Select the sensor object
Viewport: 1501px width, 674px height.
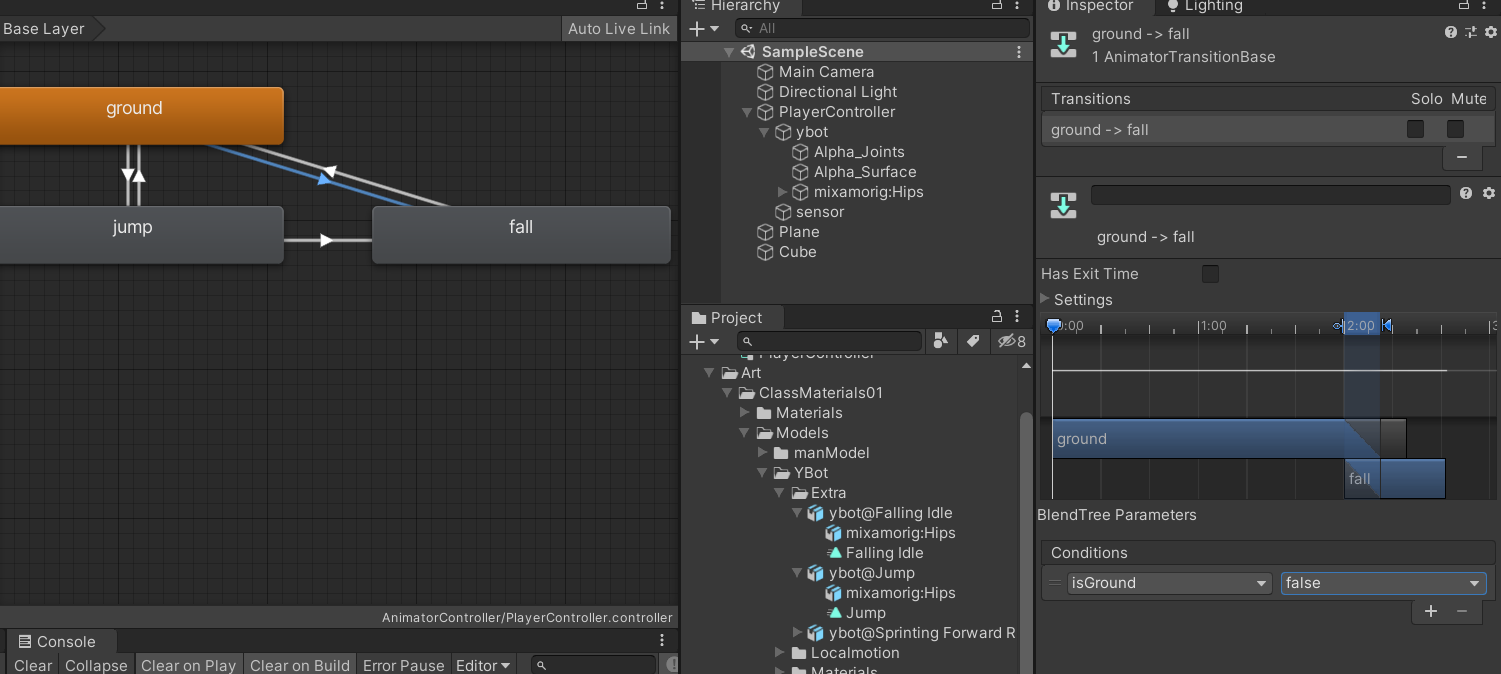tap(820, 212)
